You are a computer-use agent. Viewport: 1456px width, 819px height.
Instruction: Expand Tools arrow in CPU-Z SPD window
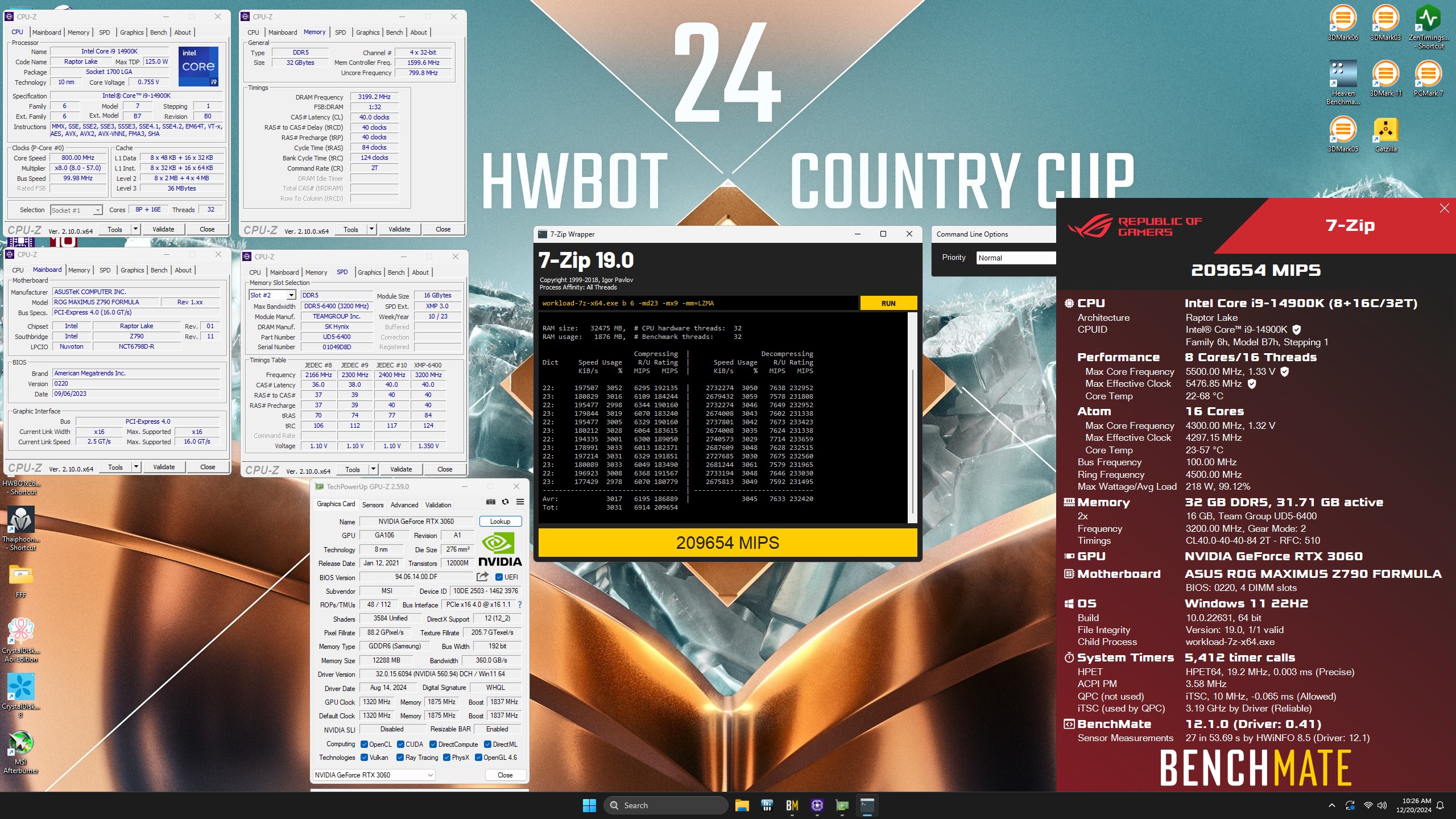click(x=373, y=469)
